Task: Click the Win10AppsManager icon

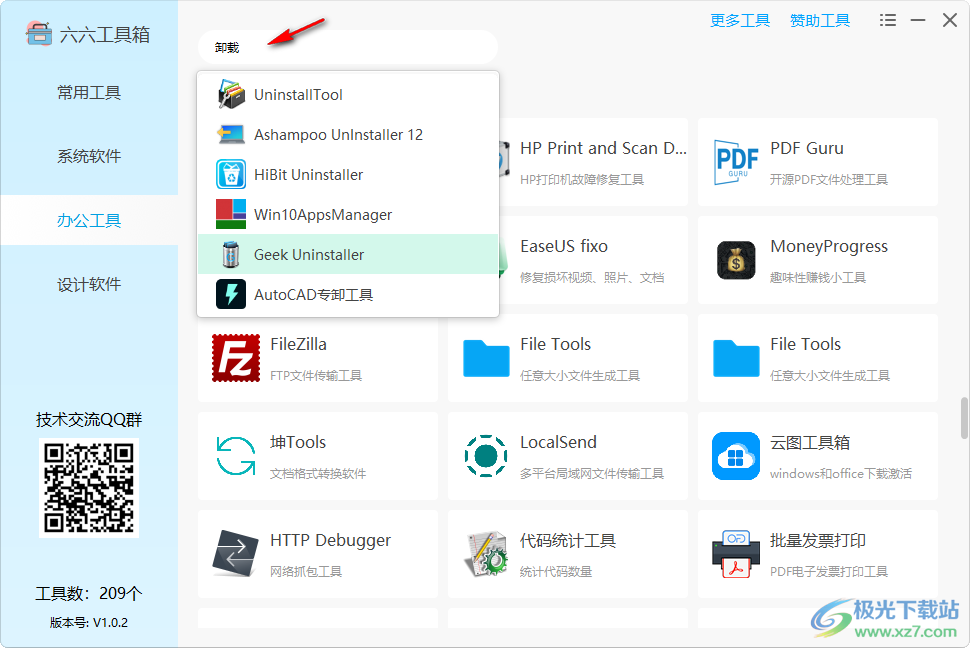Action: [231, 214]
